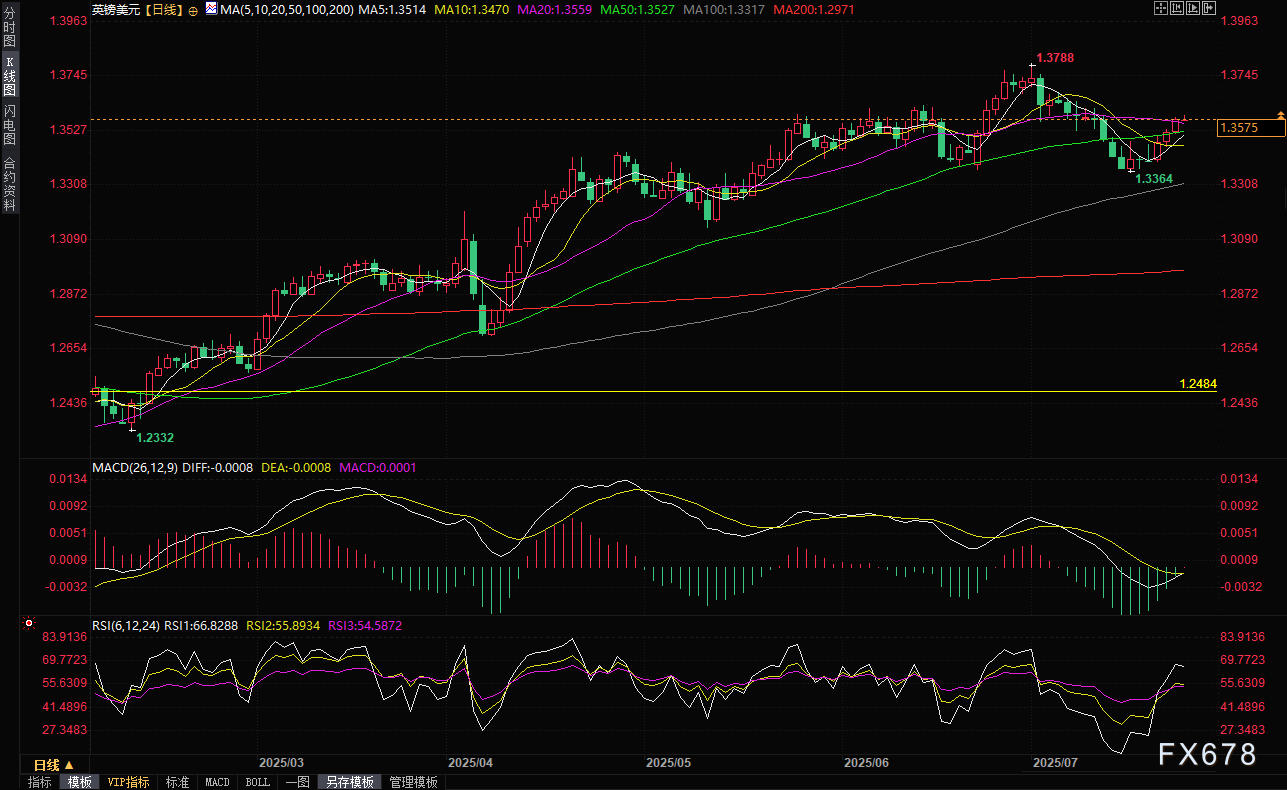Apply the BOLL template
Image resolution: width=1287 pixels, height=790 pixels.
[x=257, y=782]
